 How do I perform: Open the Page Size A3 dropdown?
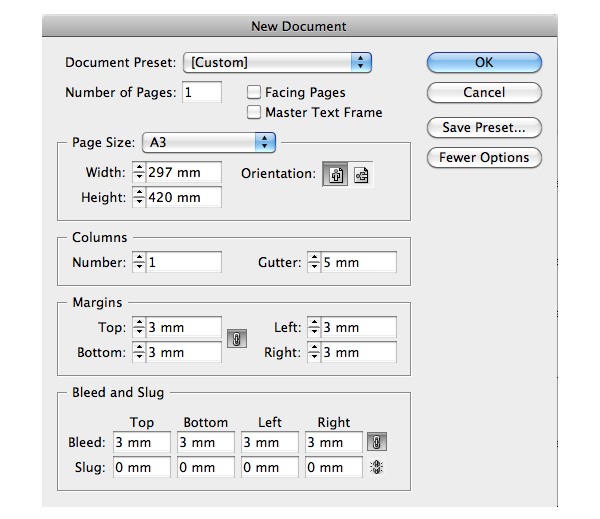(209, 142)
